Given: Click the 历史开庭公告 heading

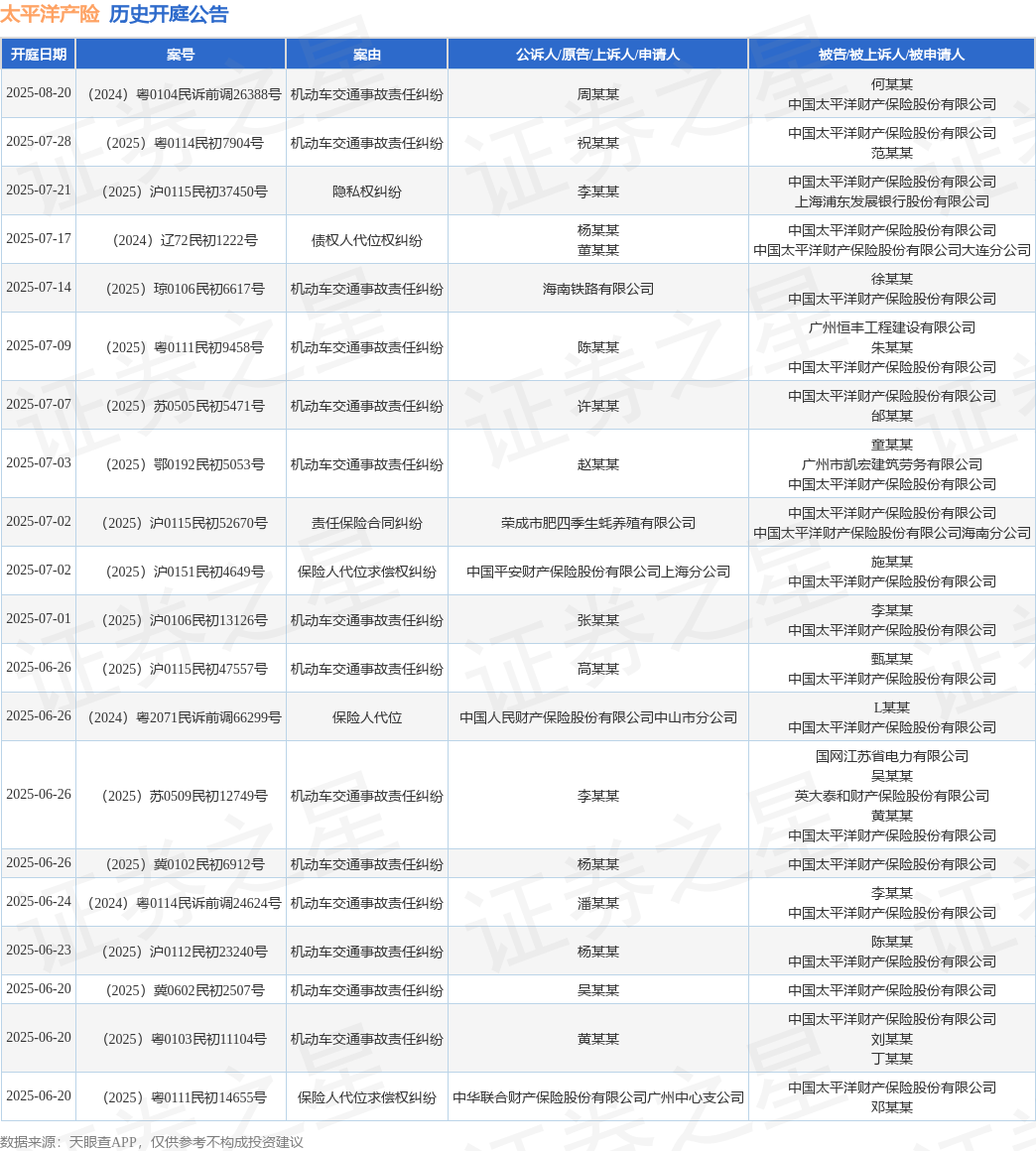Looking at the screenshot, I should point(169,14).
